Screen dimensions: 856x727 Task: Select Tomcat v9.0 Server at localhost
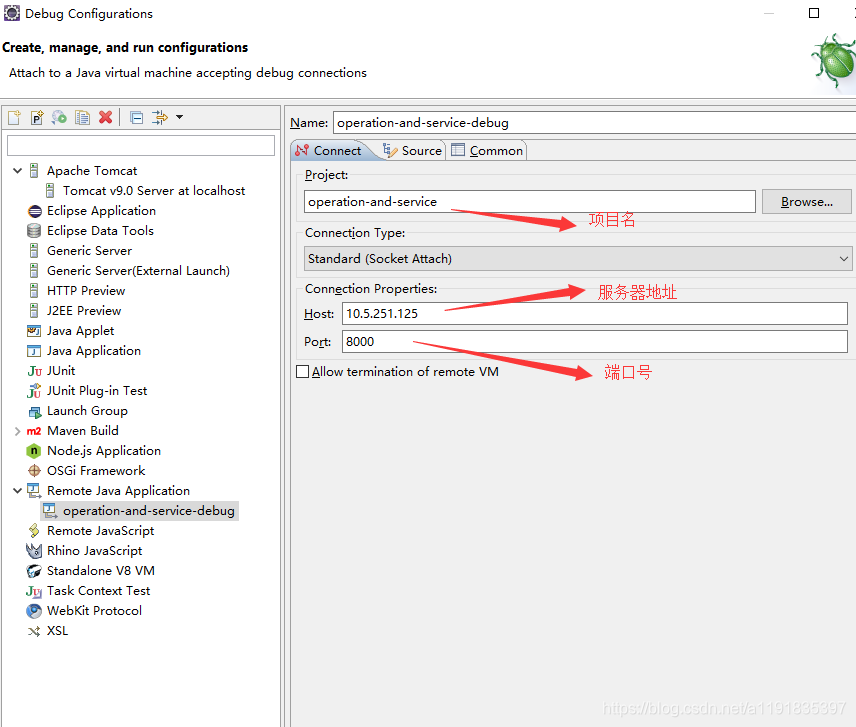pos(154,190)
